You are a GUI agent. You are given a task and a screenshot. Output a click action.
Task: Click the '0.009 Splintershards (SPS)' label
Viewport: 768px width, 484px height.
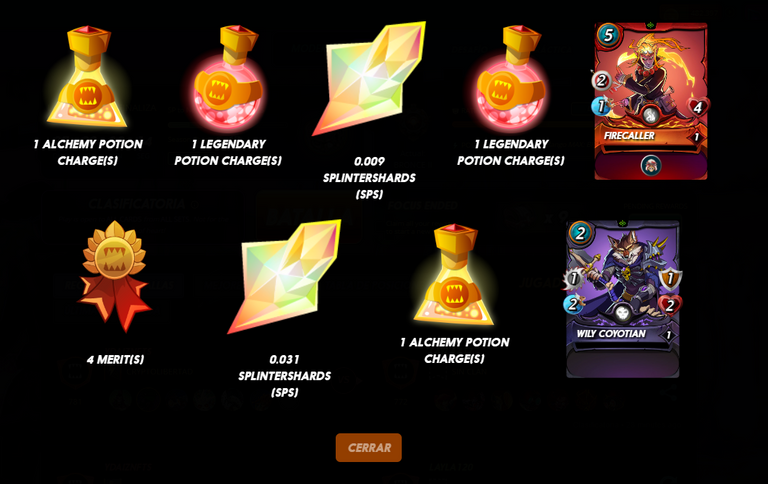(x=369, y=178)
